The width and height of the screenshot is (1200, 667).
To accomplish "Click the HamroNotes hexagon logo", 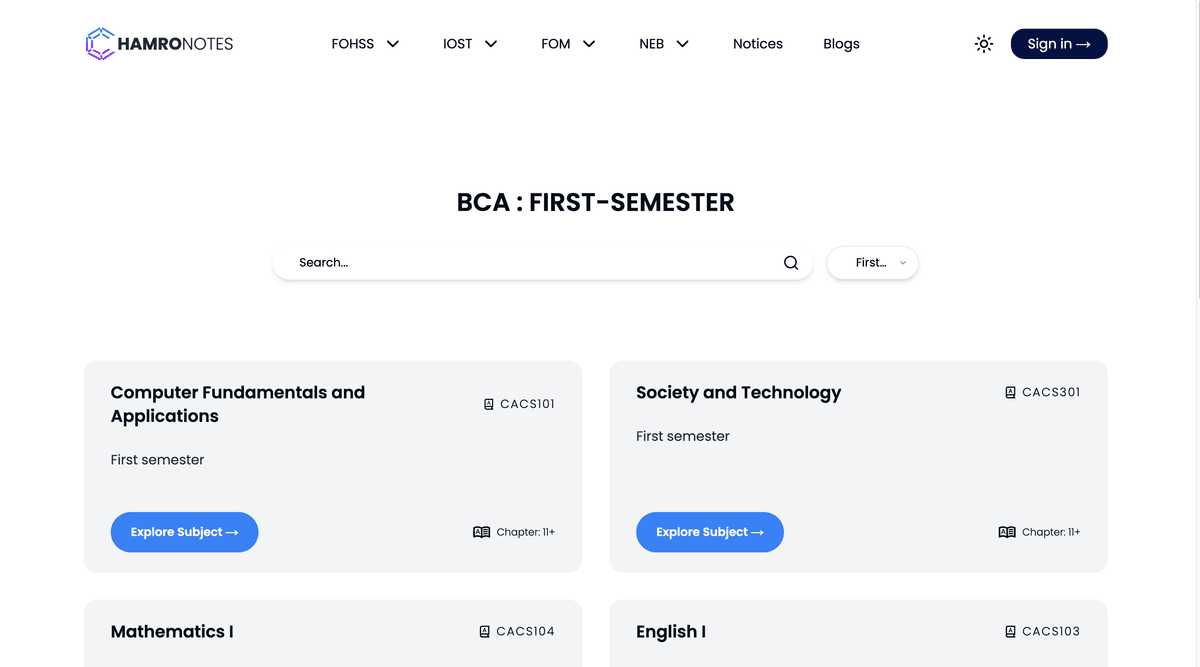I will [x=100, y=44].
